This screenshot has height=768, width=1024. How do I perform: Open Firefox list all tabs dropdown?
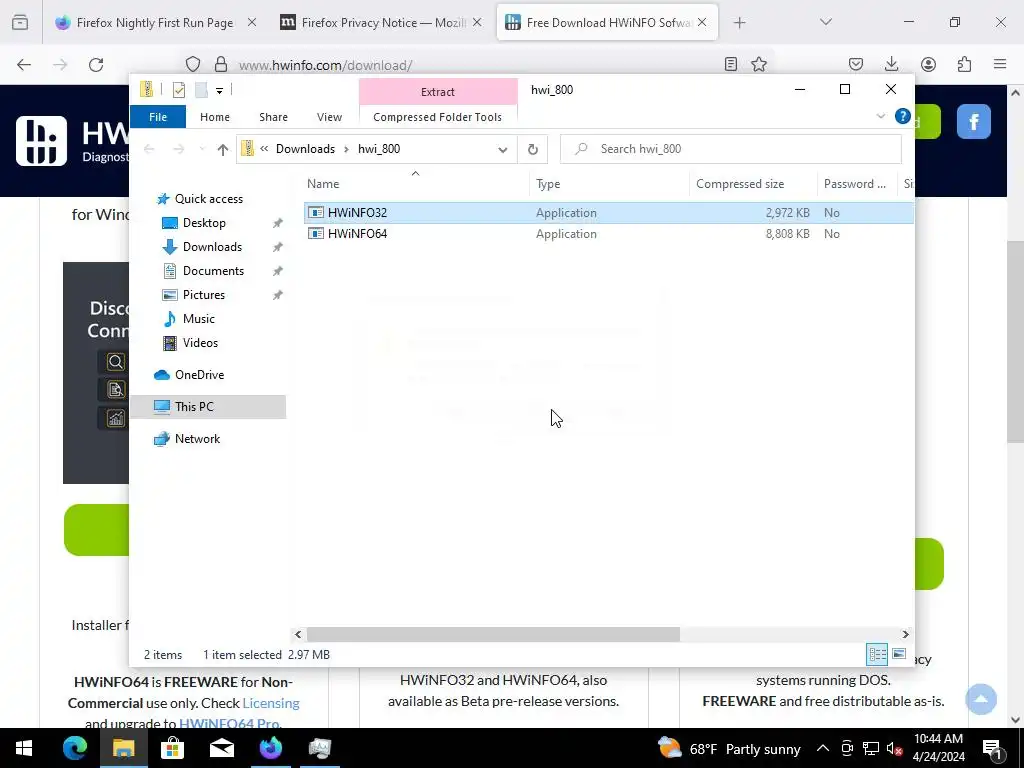[x=825, y=22]
